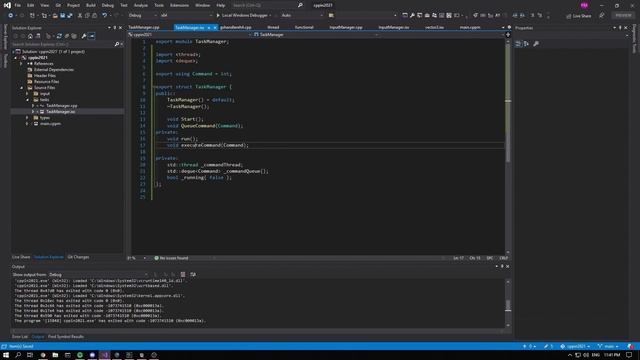Click the user account avatar icon
640x360 pixels.
tap(584, 5)
